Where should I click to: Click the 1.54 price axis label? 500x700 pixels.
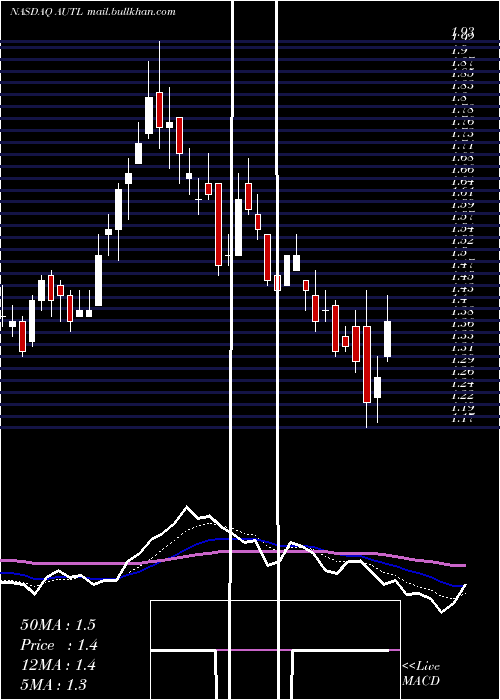(x=463, y=229)
